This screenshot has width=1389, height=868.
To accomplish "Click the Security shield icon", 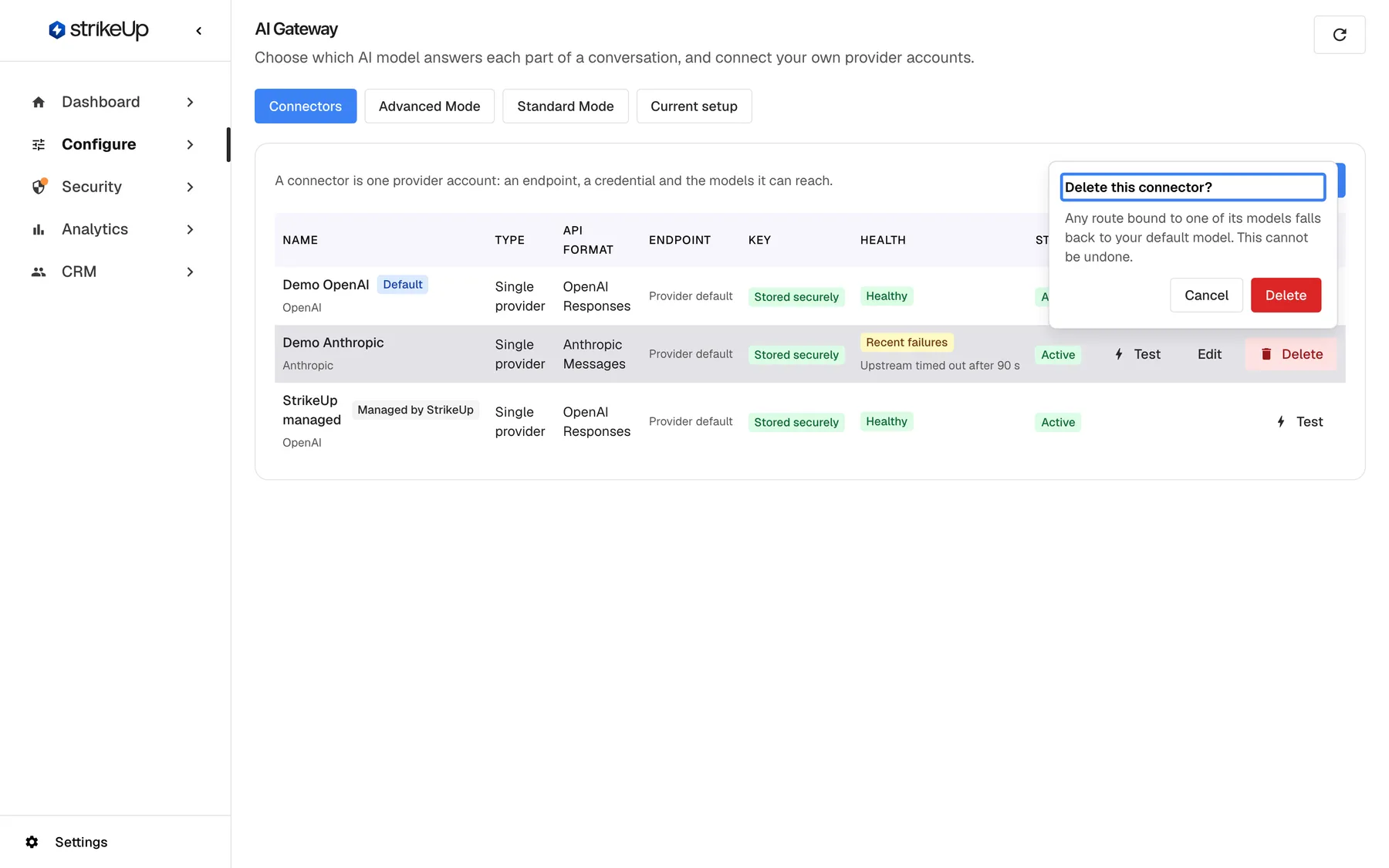I will 39,187.
